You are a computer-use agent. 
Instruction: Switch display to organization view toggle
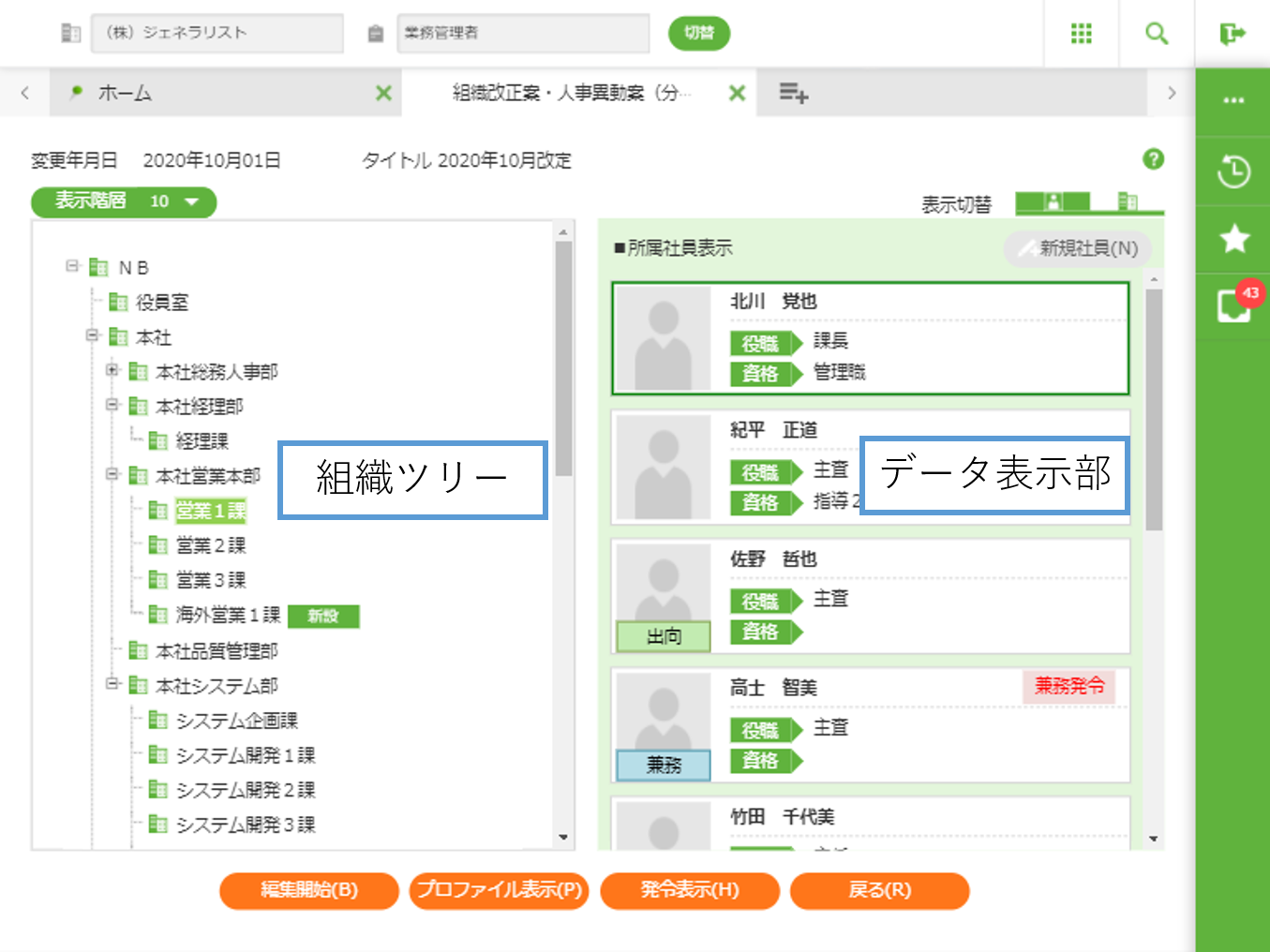(1128, 201)
